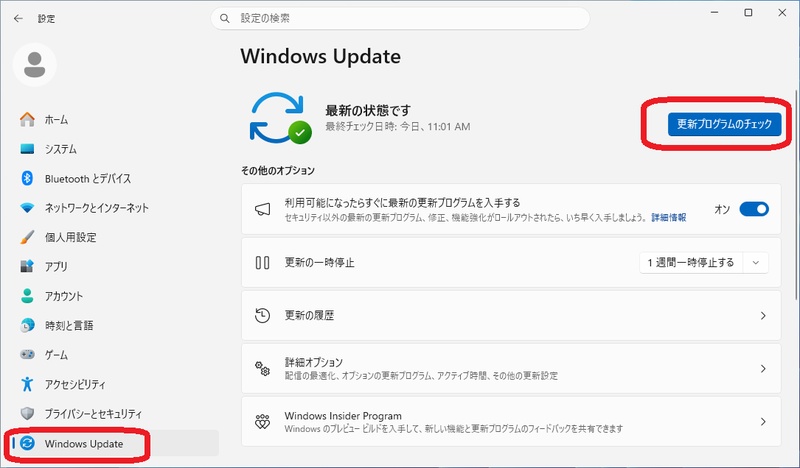Screen dimensions: 800x468
Task: Open Windows Insider Program row
Action: 511,422
